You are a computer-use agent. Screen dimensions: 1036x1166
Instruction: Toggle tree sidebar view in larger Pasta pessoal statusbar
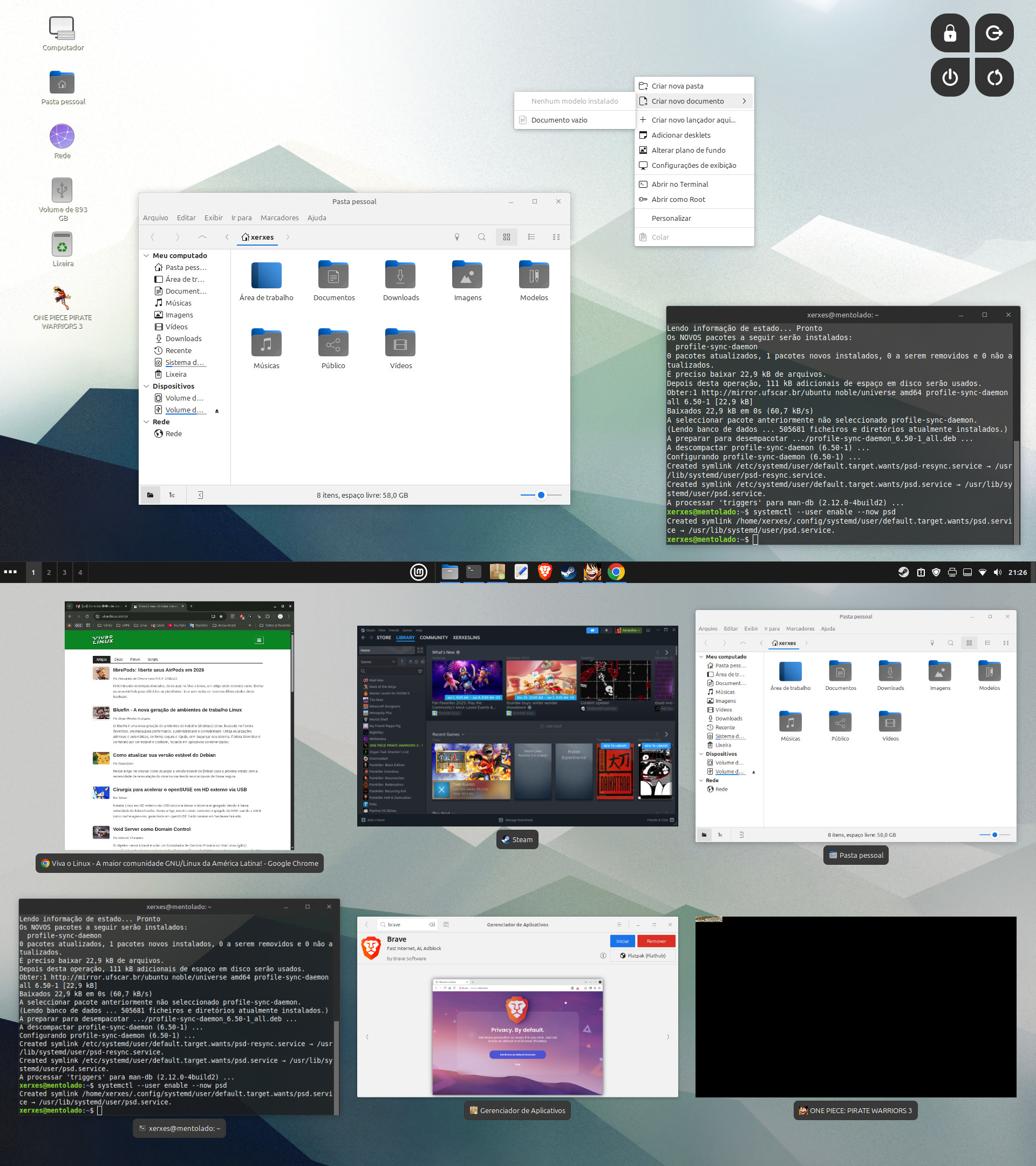(x=172, y=494)
